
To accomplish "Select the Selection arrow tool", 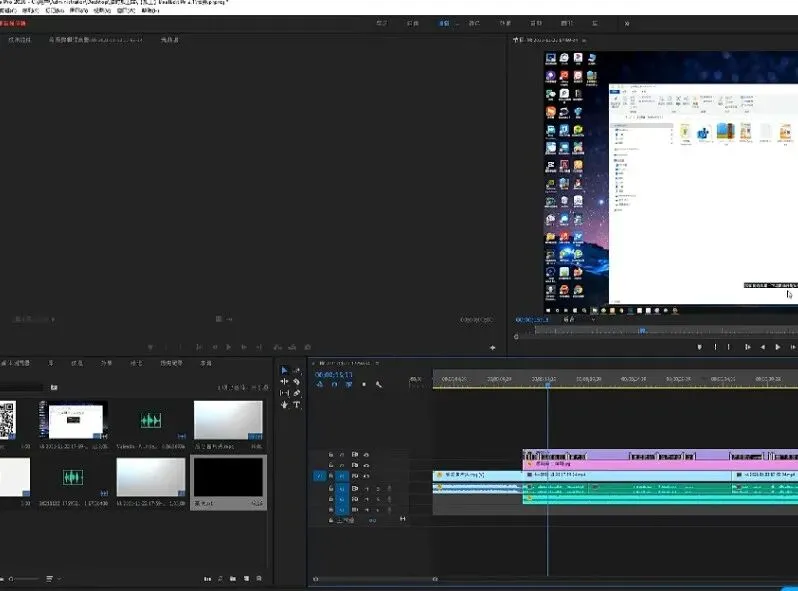I will pyautogui.click(x=284, y=370).
